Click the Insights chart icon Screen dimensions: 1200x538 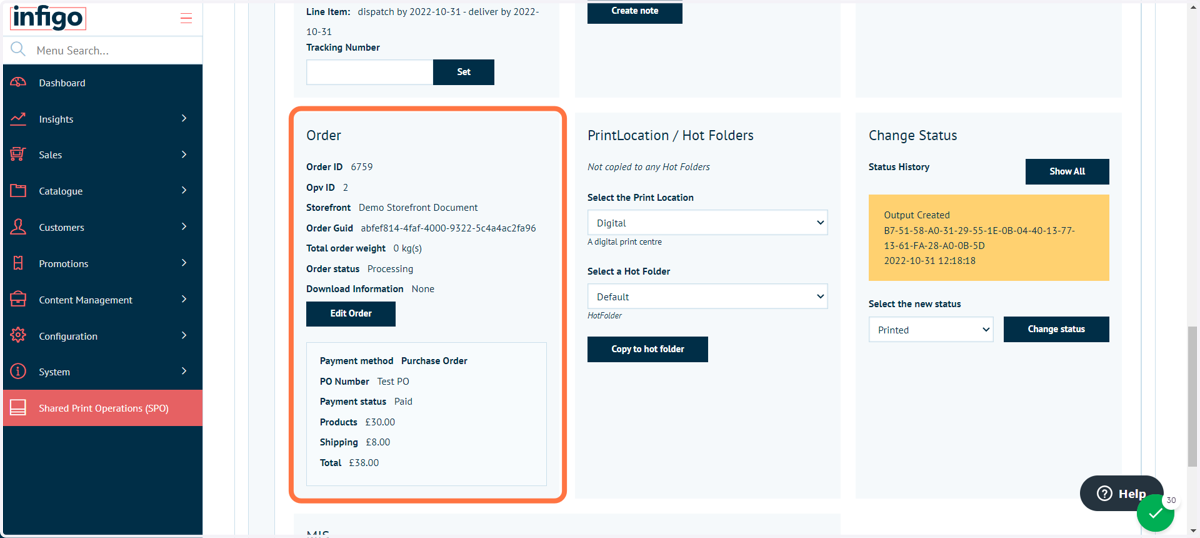[18, 119]
